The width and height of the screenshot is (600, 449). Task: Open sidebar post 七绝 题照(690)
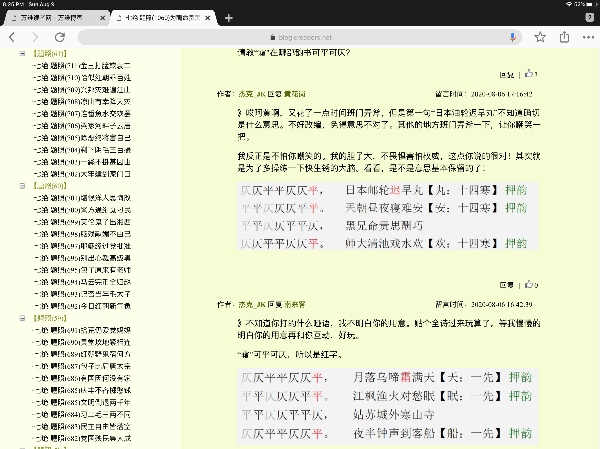click(82, 342)
